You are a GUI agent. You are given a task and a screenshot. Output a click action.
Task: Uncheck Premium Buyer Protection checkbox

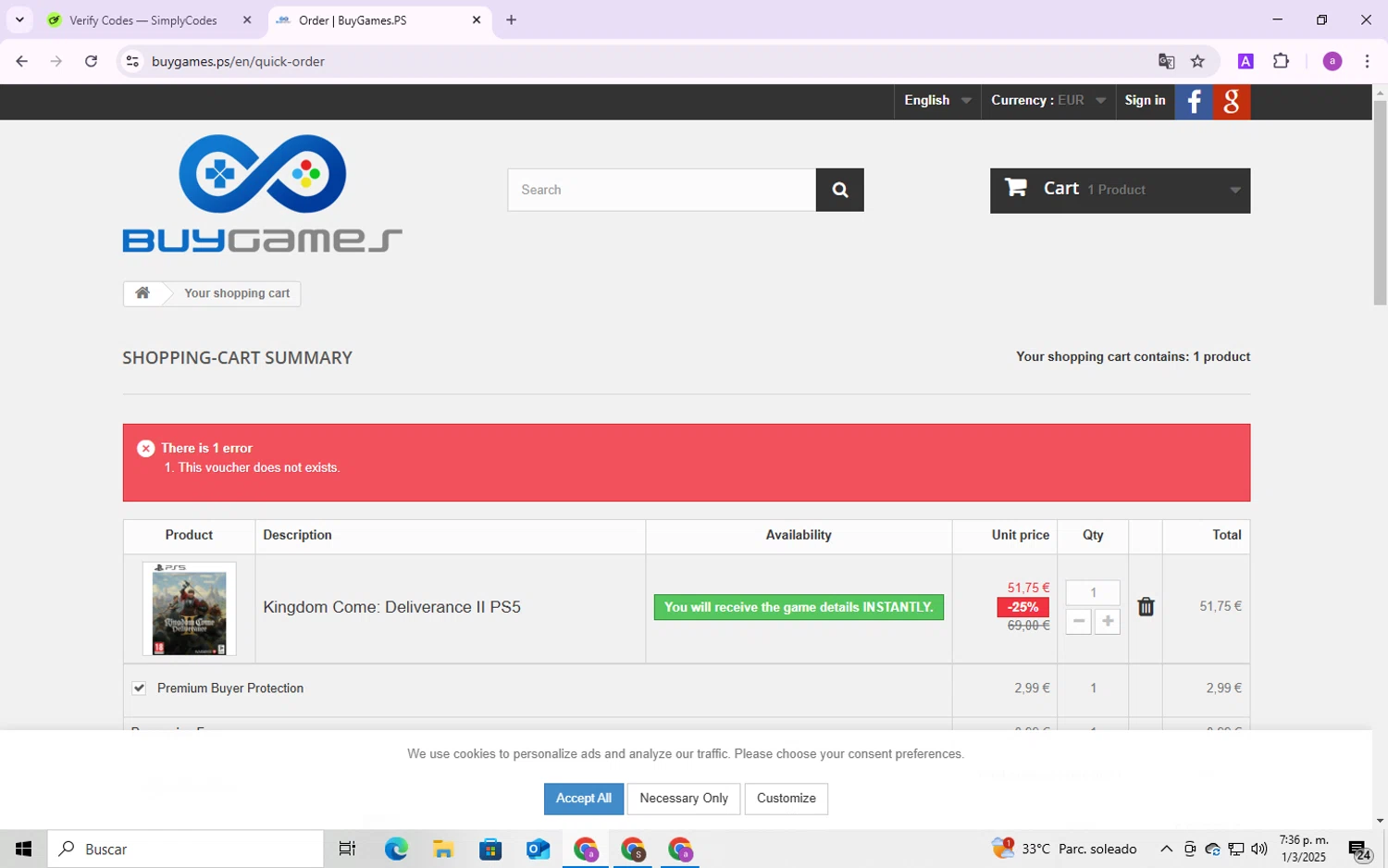tap(139, 688)
